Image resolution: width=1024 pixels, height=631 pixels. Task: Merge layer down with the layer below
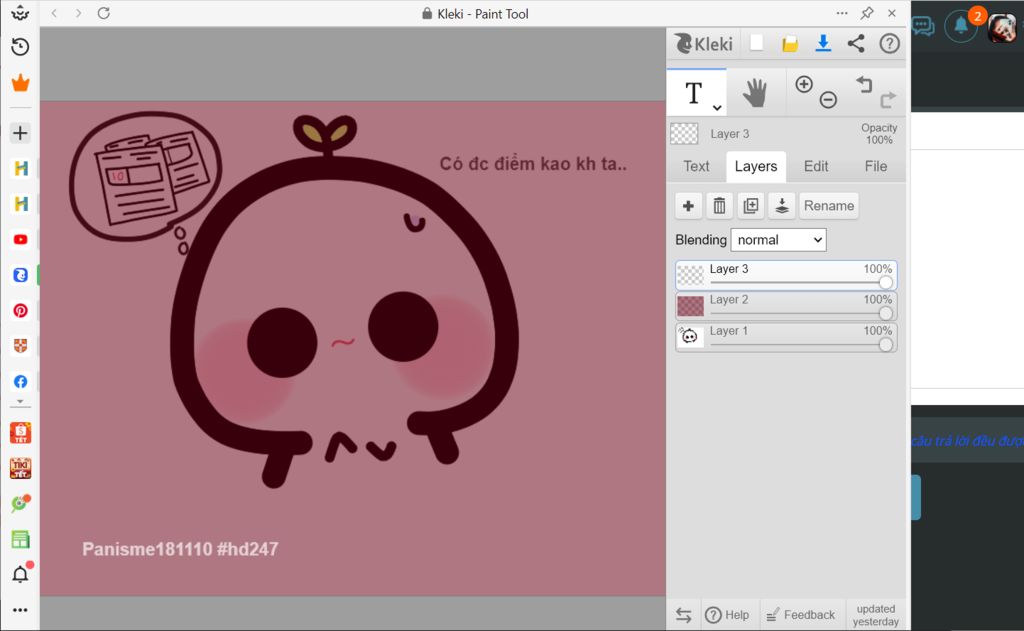pos(782,206)
